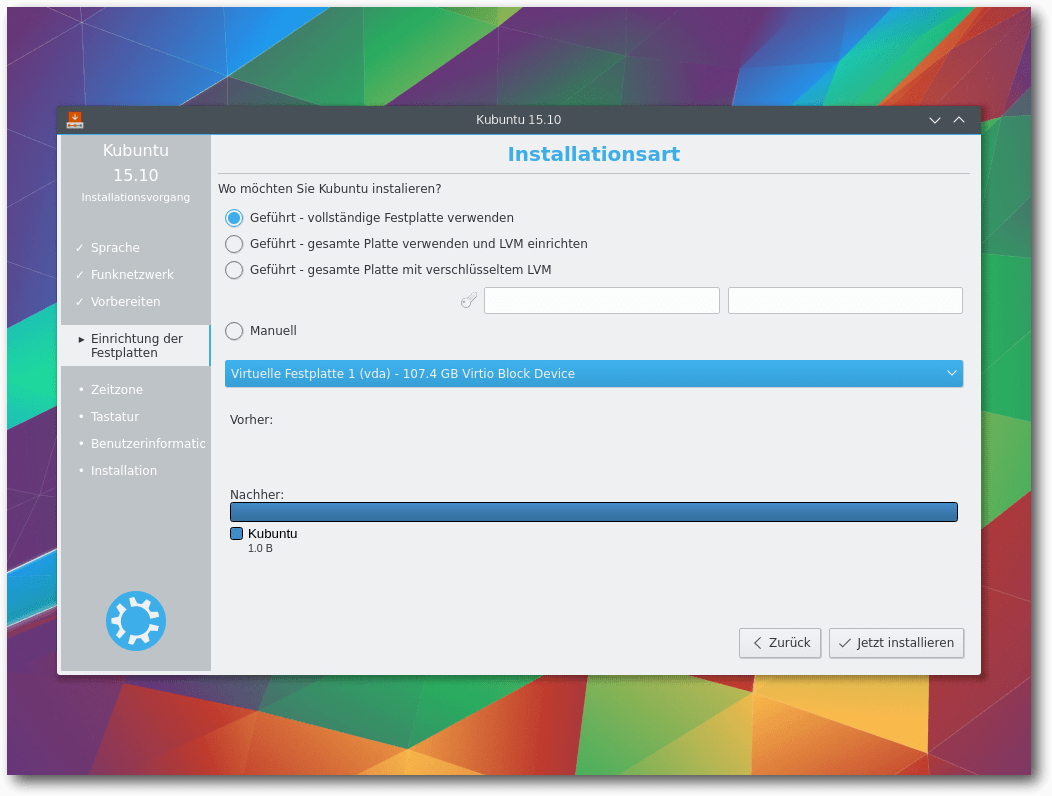Image resolution: width=1052 pixels, height=796 pixels.
Task: Select 'Einrichtung der Festplatten' sidebar step
Action: [137, 346]
